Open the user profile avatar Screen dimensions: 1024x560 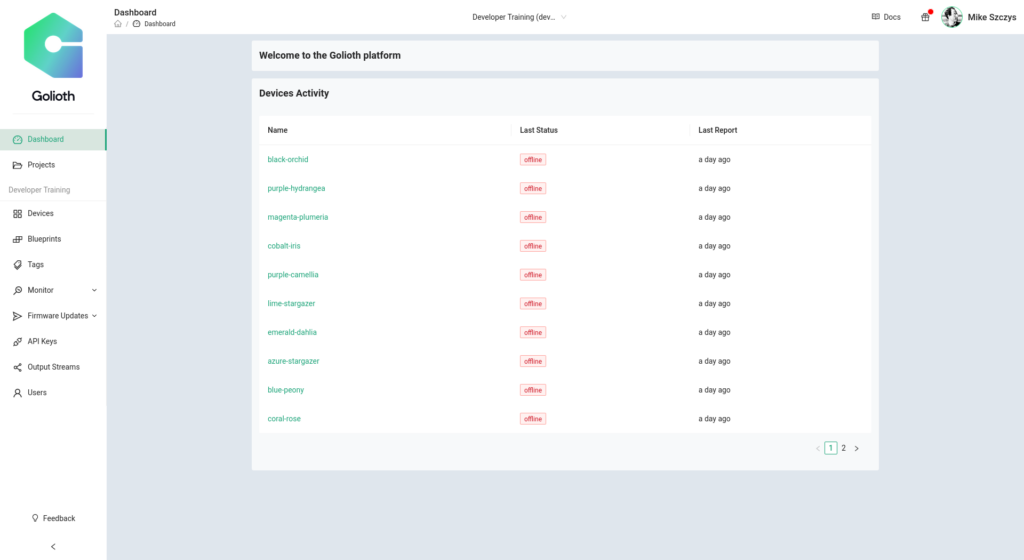click(x=952, y=17)
